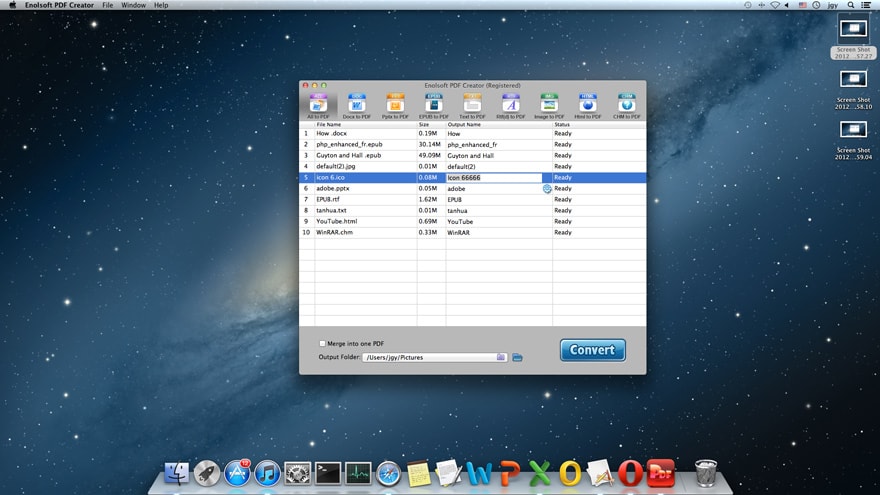Open Notification Center from the menu bar
880x495 pixels.
click(866, 5)
